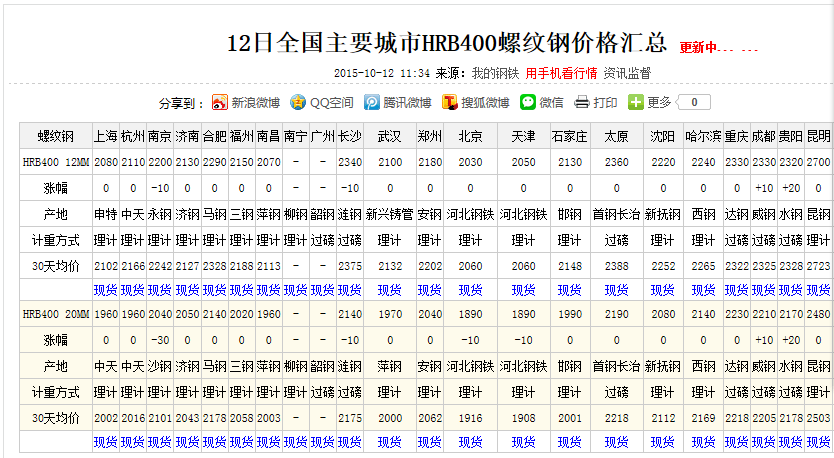Click the 12MM 现货 link under 北京
The width and height of the screenshot is (834, 458).
(470, 290)
